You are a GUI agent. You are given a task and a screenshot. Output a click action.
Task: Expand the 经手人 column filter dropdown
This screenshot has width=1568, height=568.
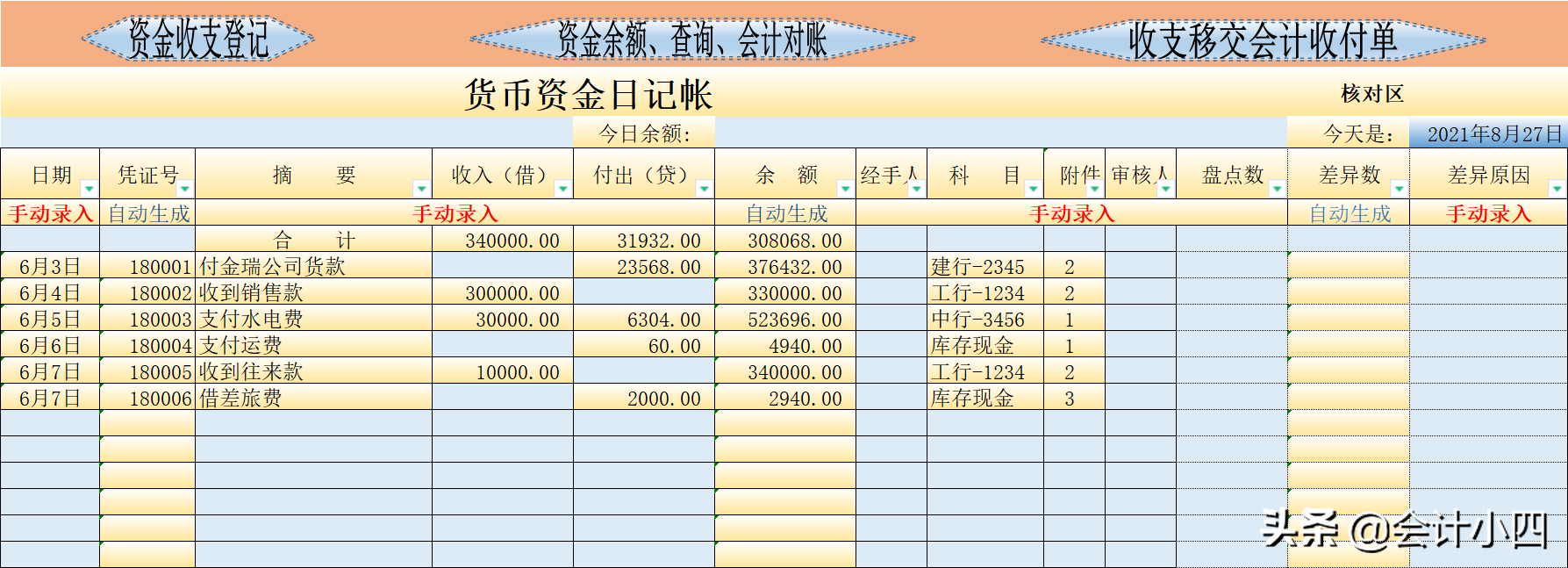[x=916, y=188]
